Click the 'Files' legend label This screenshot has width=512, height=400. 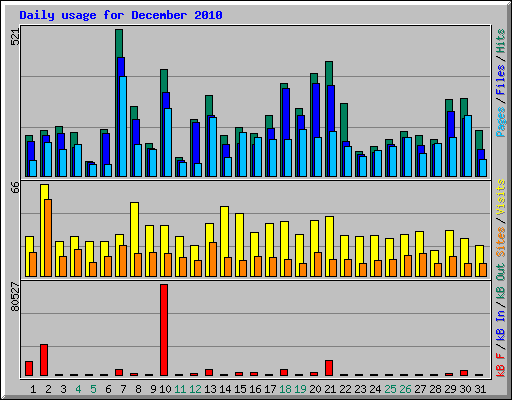point(501,80)
